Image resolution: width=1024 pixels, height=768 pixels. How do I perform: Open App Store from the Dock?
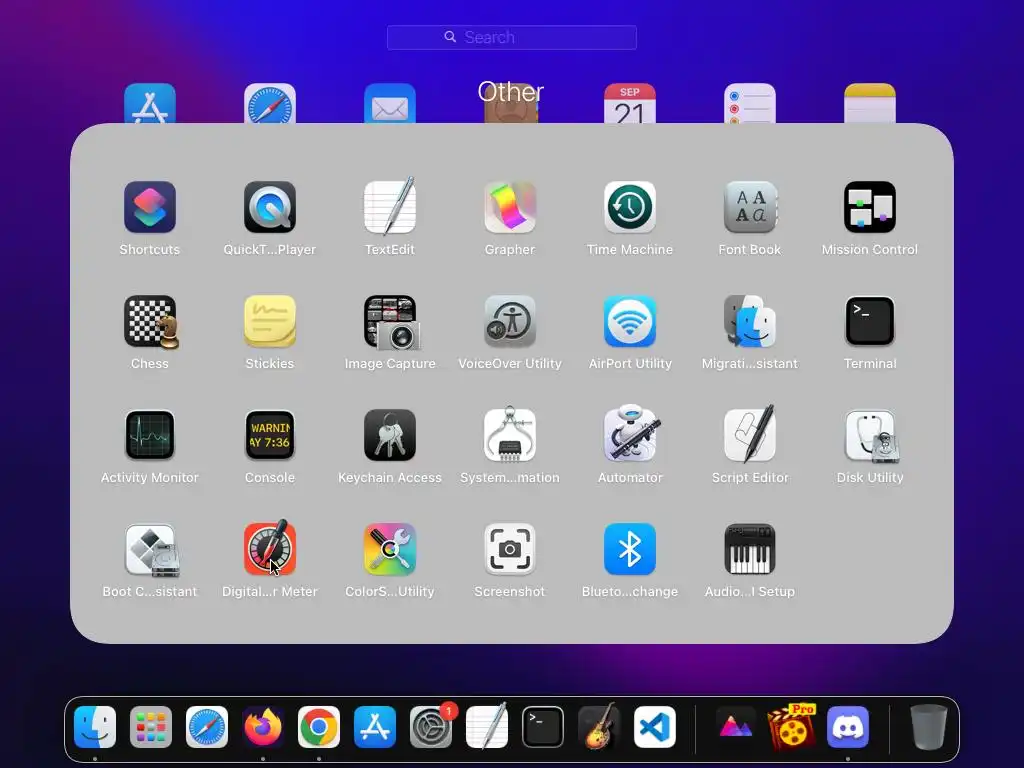pyautogui.click(x=375, y=727)
